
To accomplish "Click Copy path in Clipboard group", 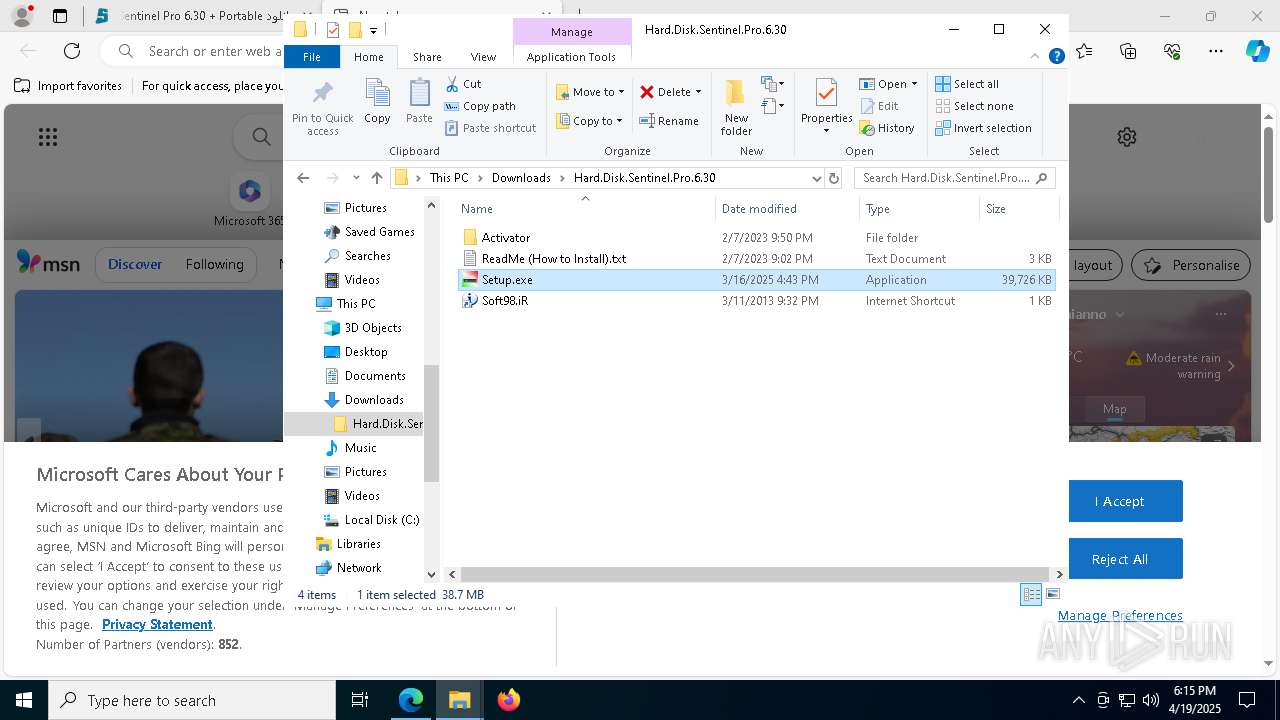I will pos(480,106).
